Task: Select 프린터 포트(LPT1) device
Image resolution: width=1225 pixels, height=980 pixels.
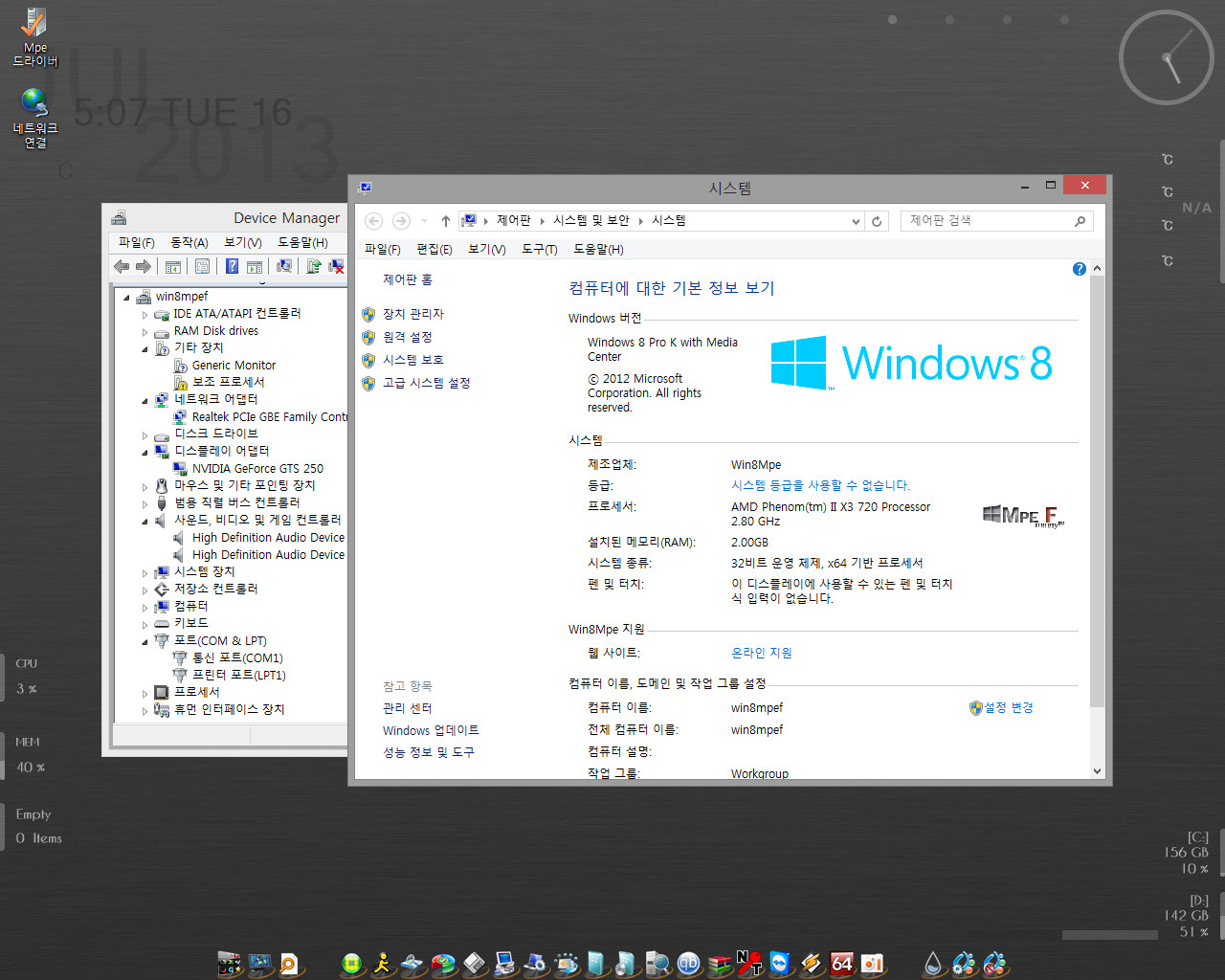Action: pyautogui.click(x=239, y=676)
